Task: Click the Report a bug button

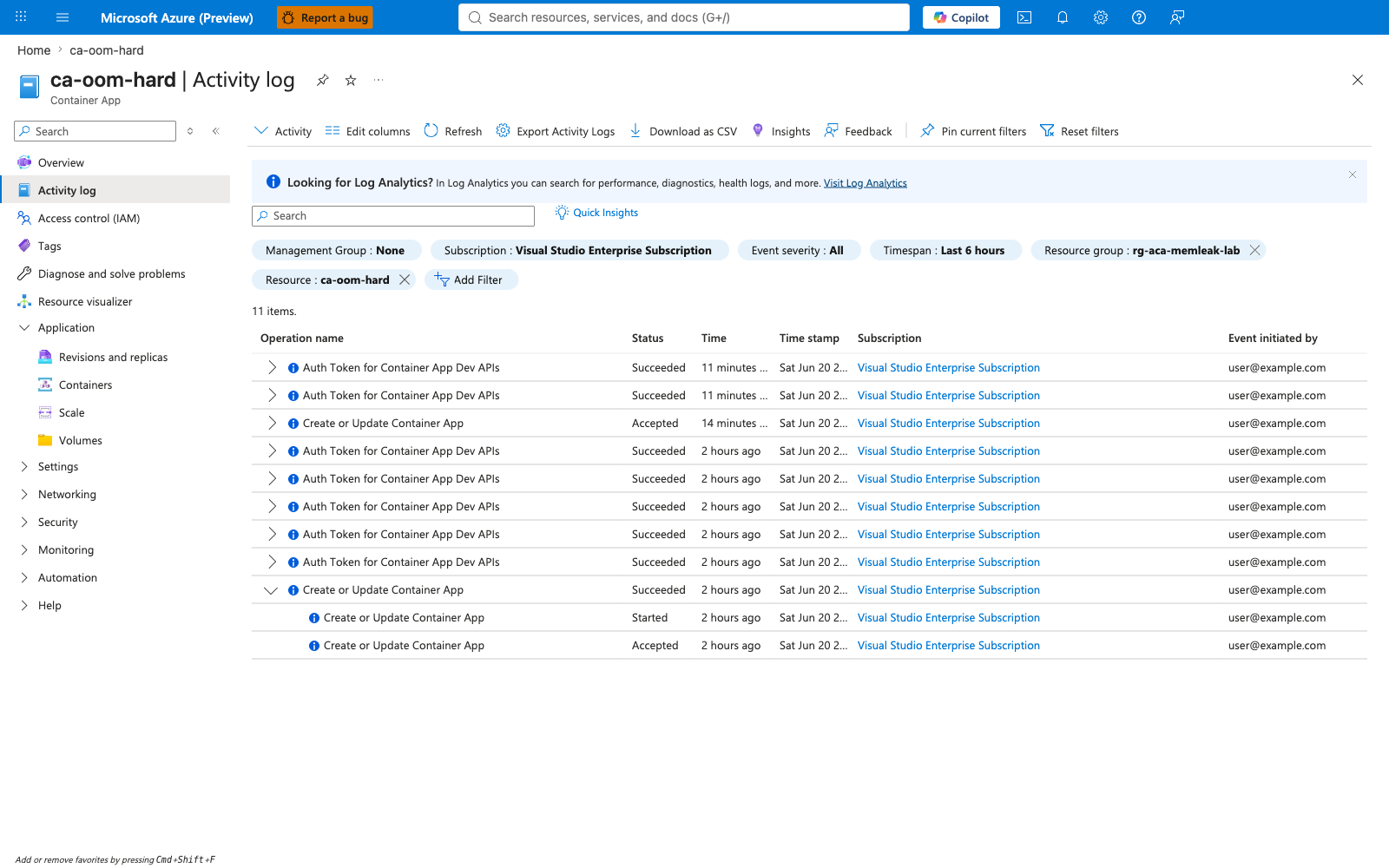Action: (325, 17)
